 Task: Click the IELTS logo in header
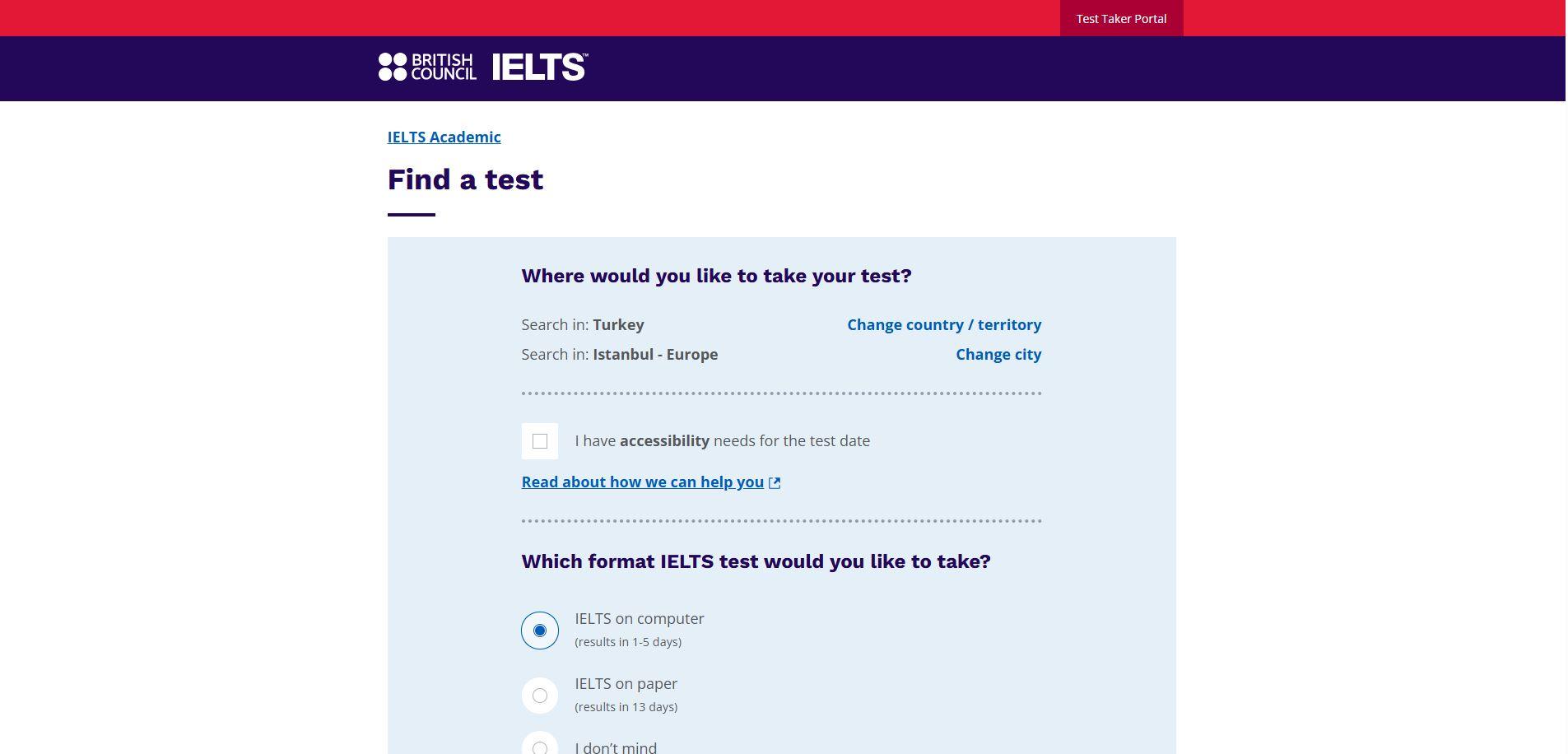point(540,67)
